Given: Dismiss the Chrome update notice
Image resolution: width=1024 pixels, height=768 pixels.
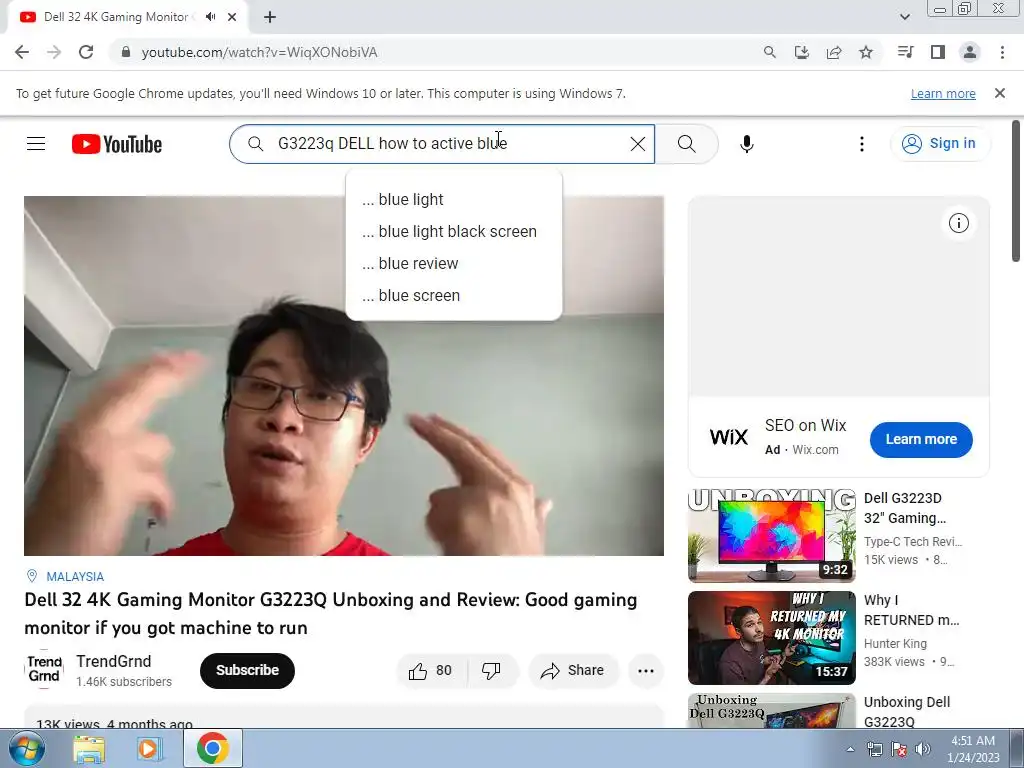Looking at the screenshot, I should tap(999, 93).
